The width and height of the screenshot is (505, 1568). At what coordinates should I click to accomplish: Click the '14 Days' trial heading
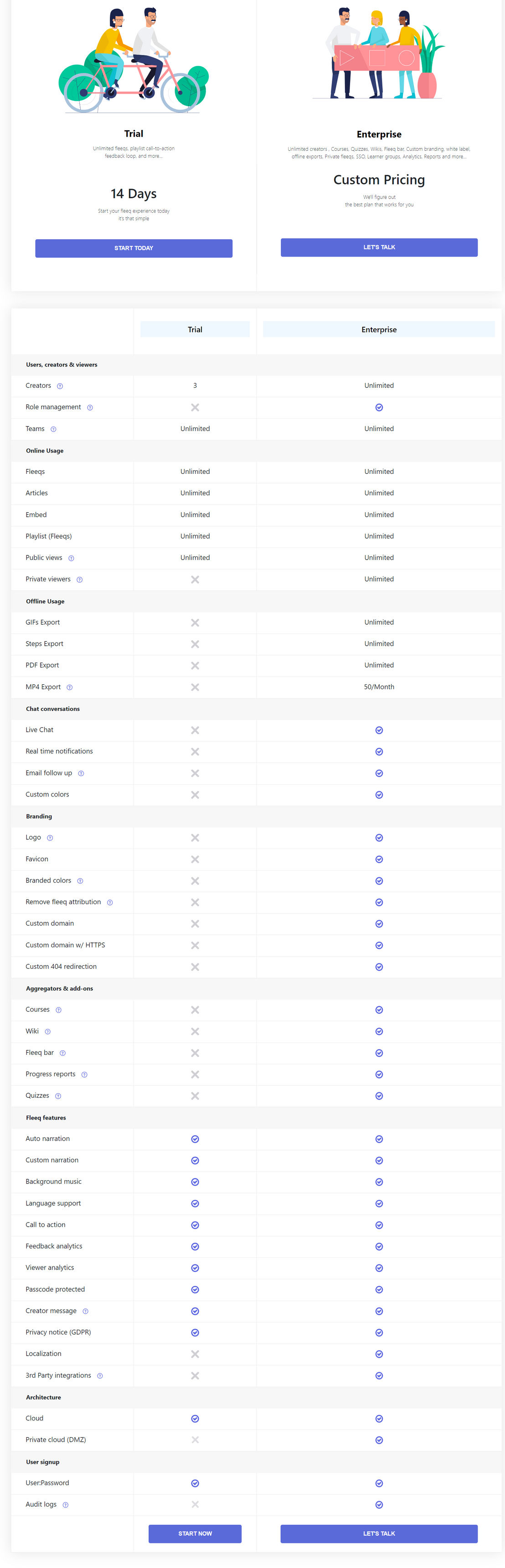click(x=134, y=194)
